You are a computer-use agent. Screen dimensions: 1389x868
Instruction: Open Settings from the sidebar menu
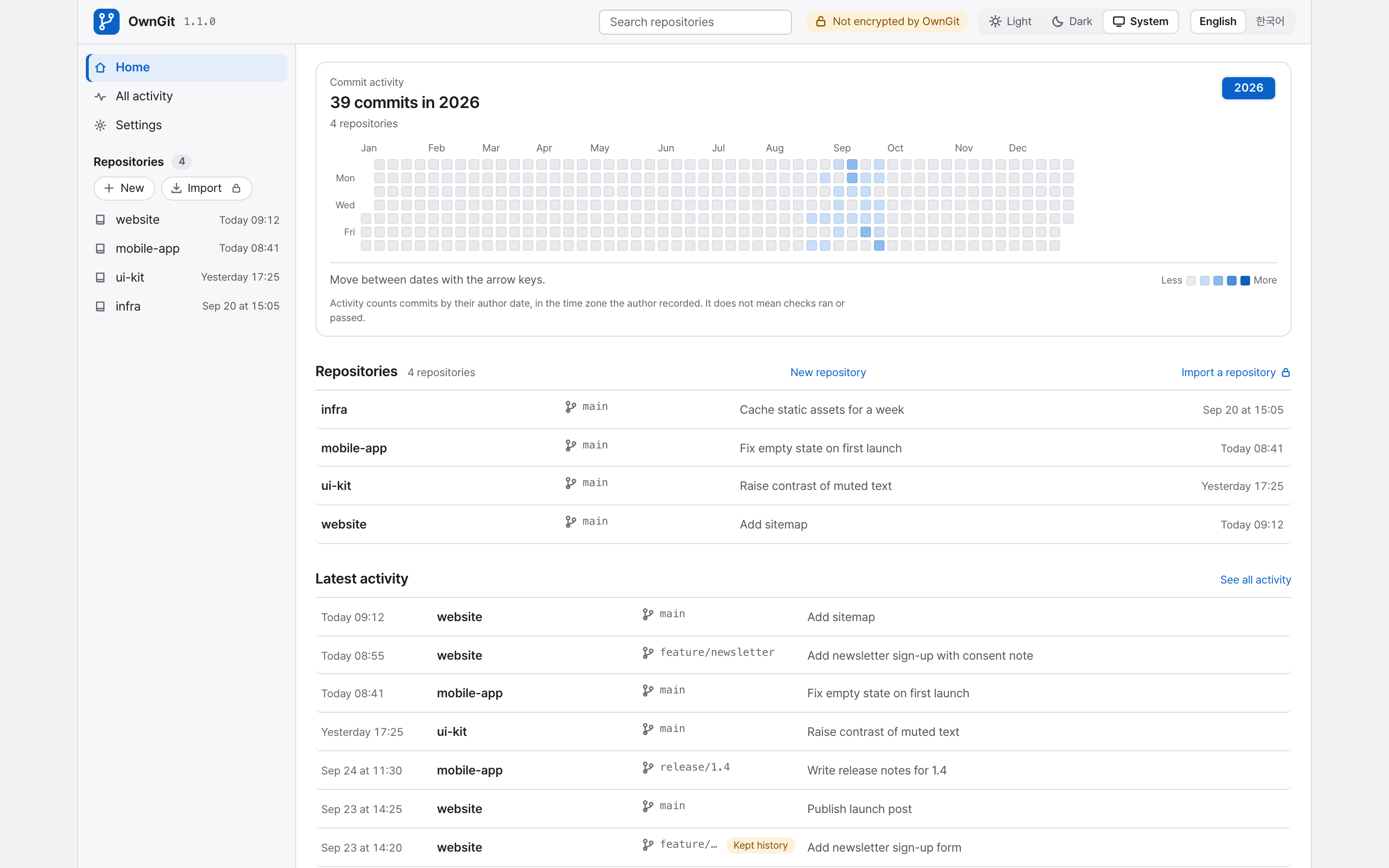coord(187,125)
